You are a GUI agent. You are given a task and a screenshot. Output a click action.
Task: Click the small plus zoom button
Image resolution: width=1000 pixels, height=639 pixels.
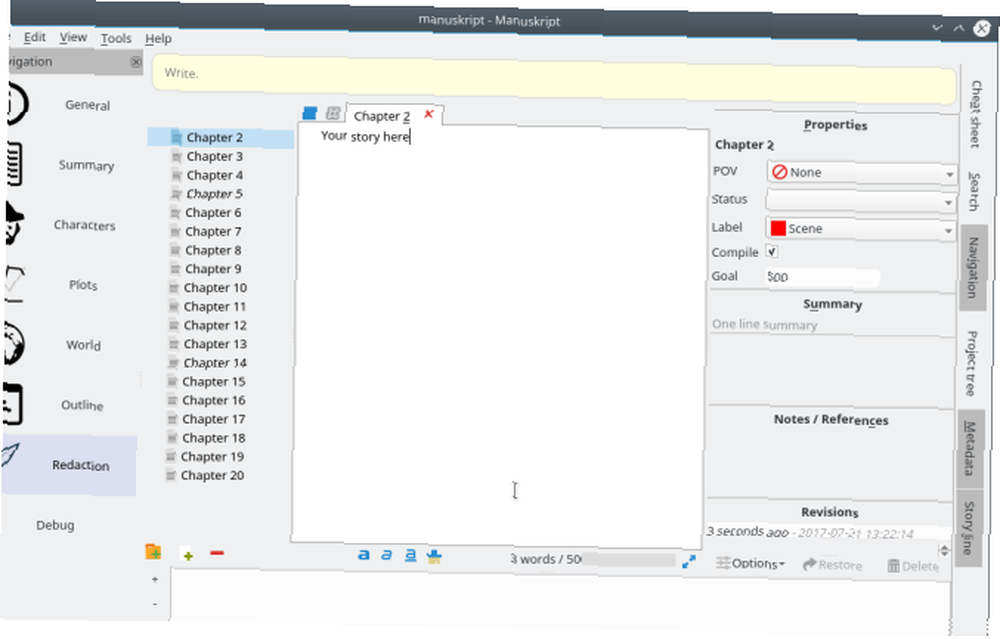pos(155,579)
